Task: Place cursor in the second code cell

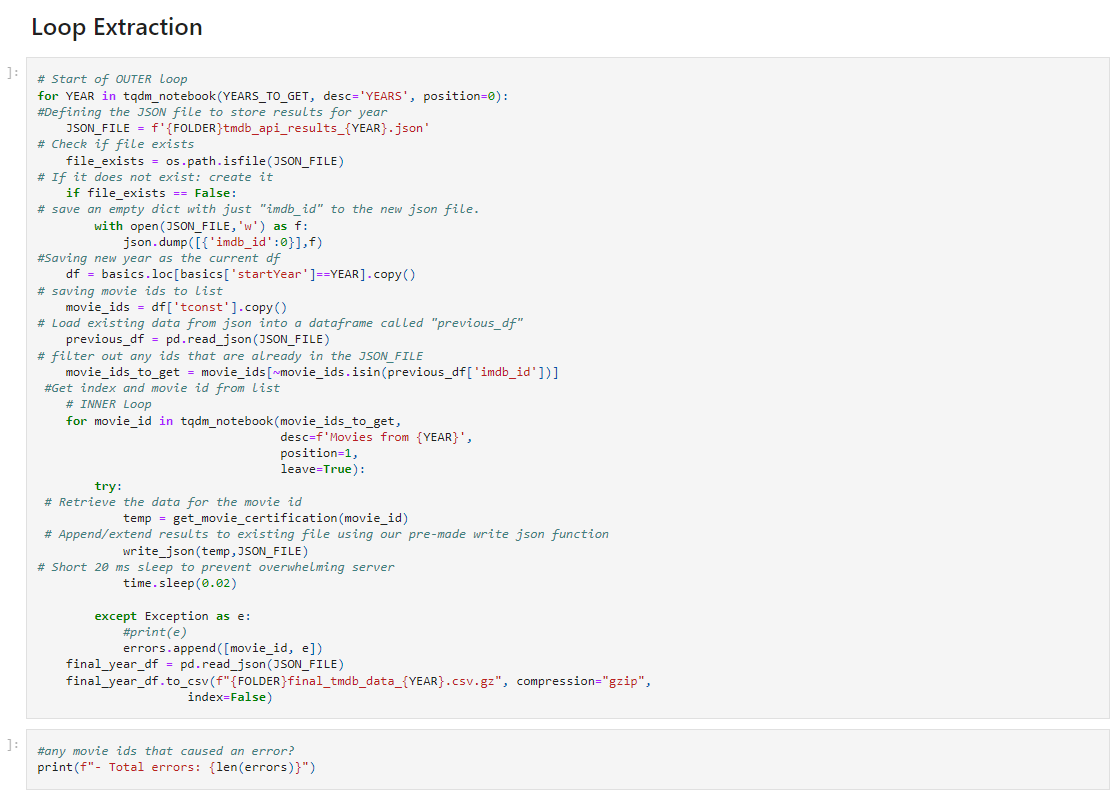Action: coord(400,760)
